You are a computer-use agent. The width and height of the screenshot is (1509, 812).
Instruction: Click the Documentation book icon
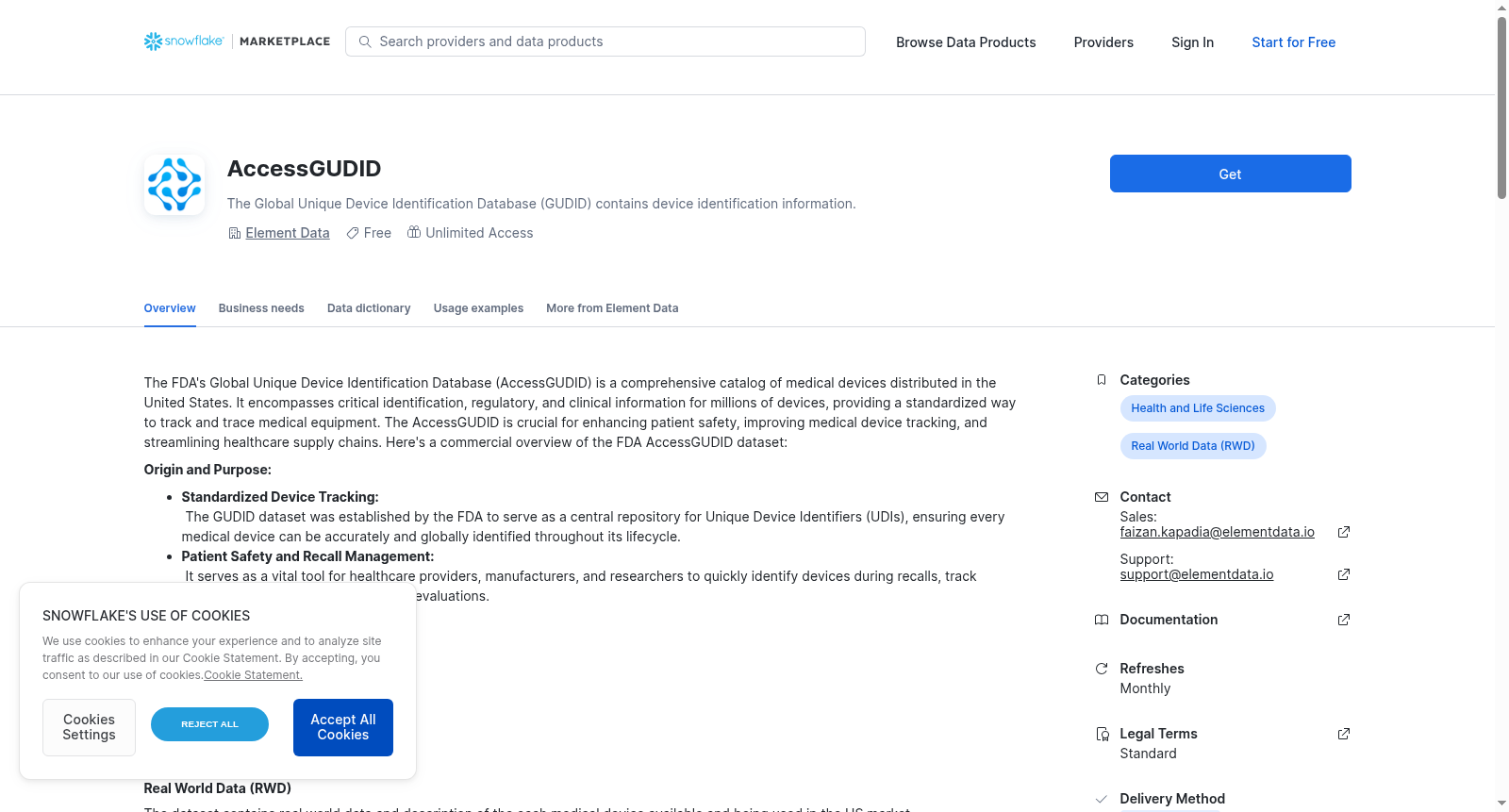coord(1101,620)
